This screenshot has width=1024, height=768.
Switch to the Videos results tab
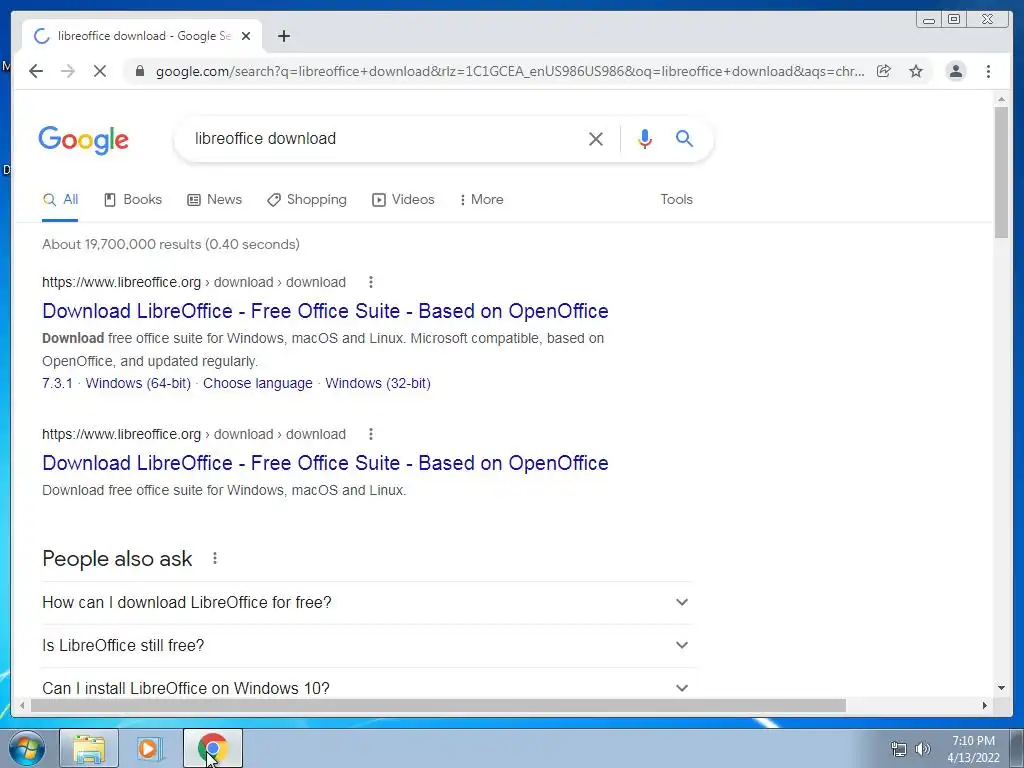click(403, 200)
